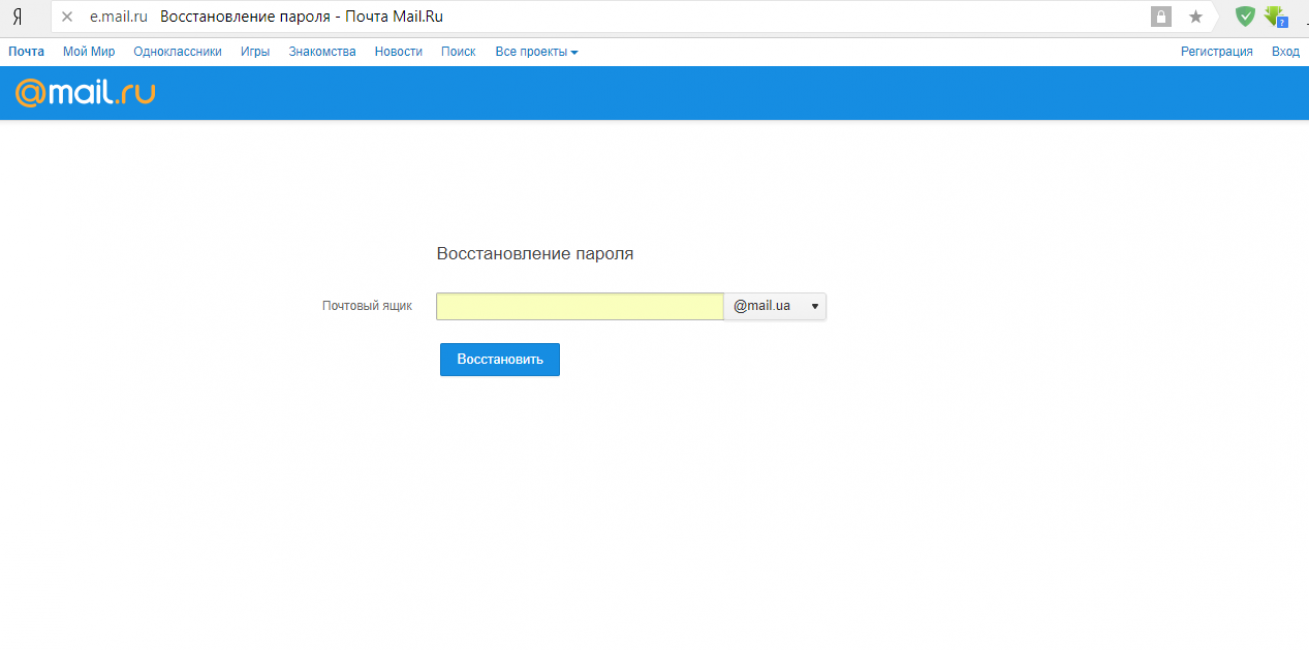Open the green arrow download extension
Viewport: 1309px width, 650px height.
[x=1275, y=16]
